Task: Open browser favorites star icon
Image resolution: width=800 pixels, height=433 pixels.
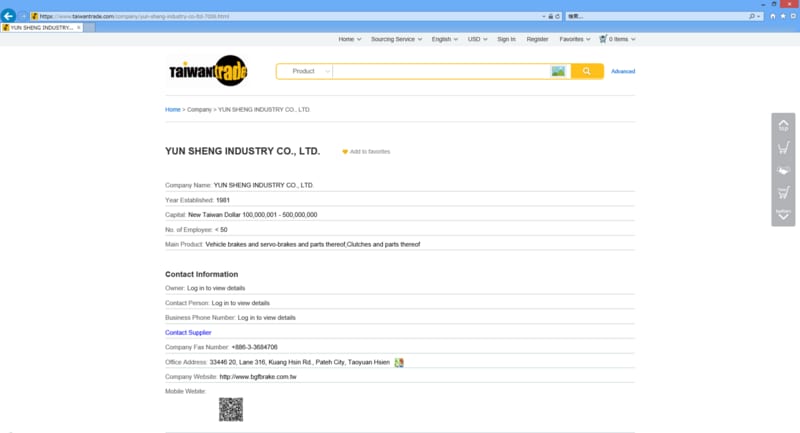Action: click(x=783, y=16)
